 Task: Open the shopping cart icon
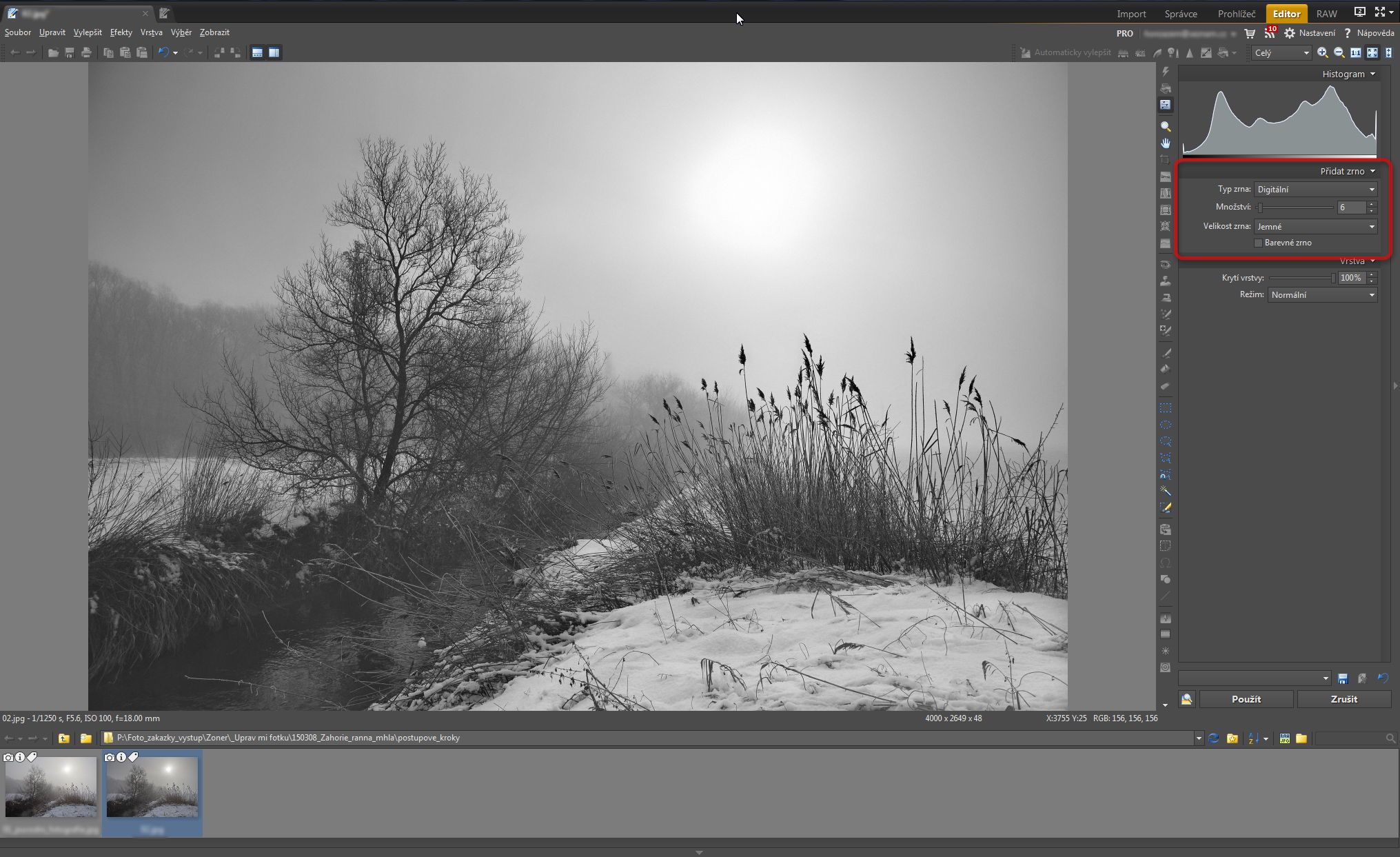pos(1250,33)
